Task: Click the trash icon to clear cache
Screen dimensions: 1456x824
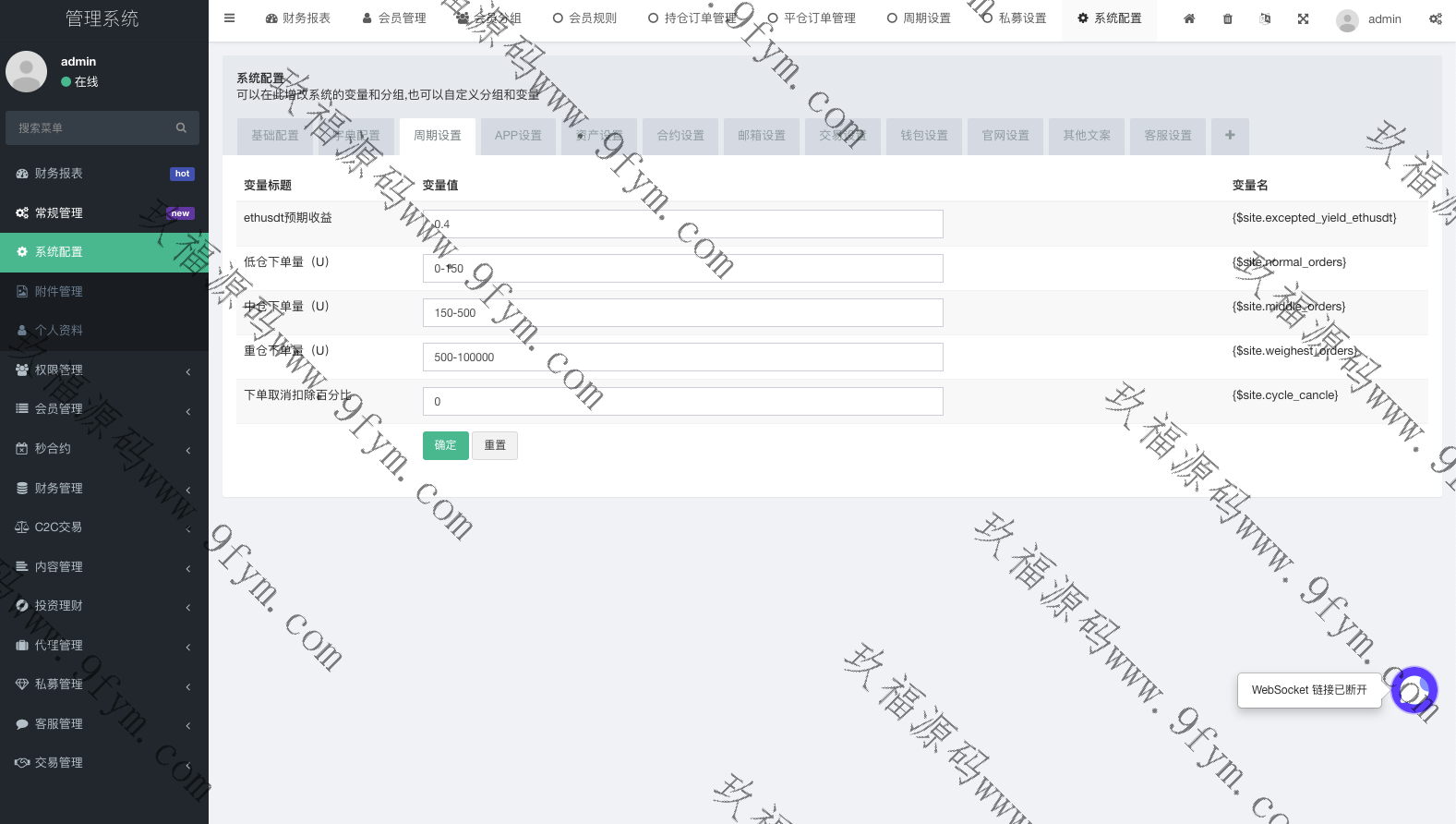Action: (x=1227, y=18)
